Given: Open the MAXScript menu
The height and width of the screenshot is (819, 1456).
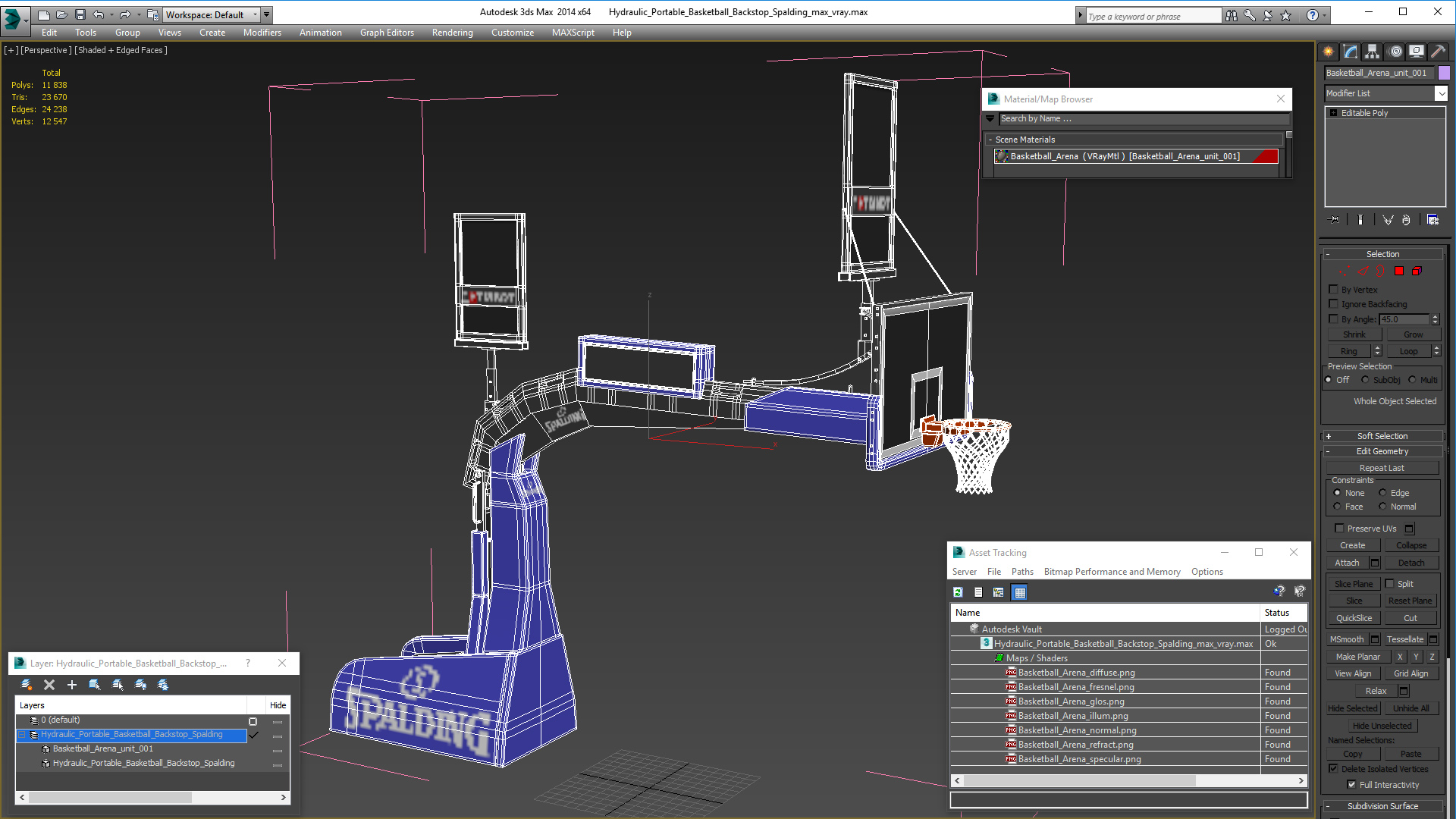Looking at the screenshot, I should tap(573, 33).
